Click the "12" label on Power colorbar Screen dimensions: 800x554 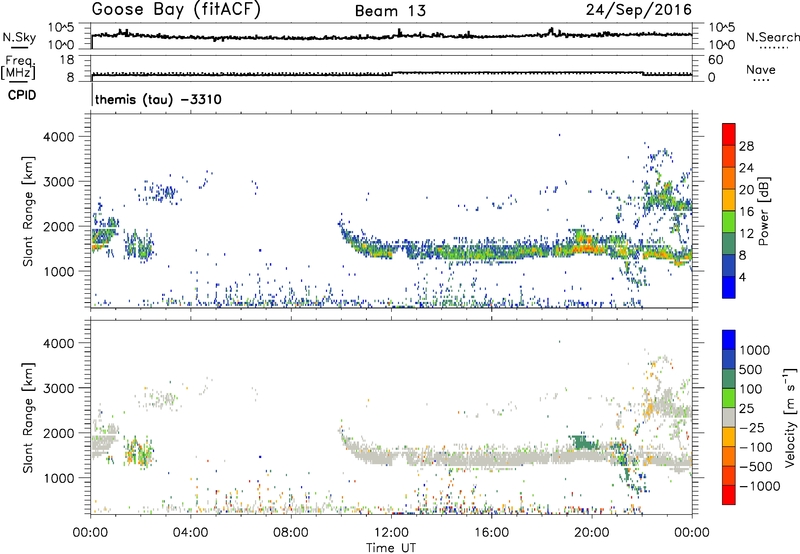click(746, 234)
